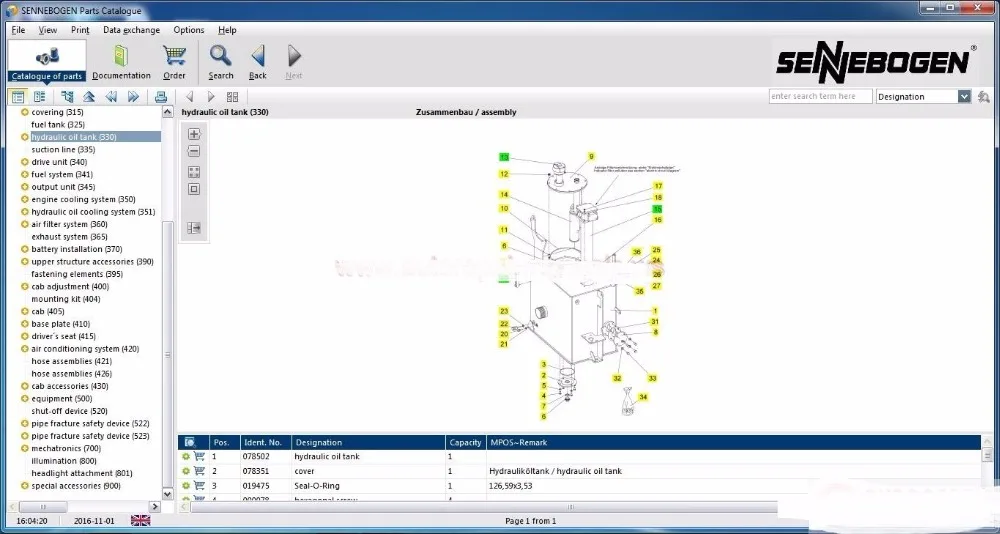Expand the hydraulic oil tank (330) node
Screen dimensions: 1000x534
(25, 137)
